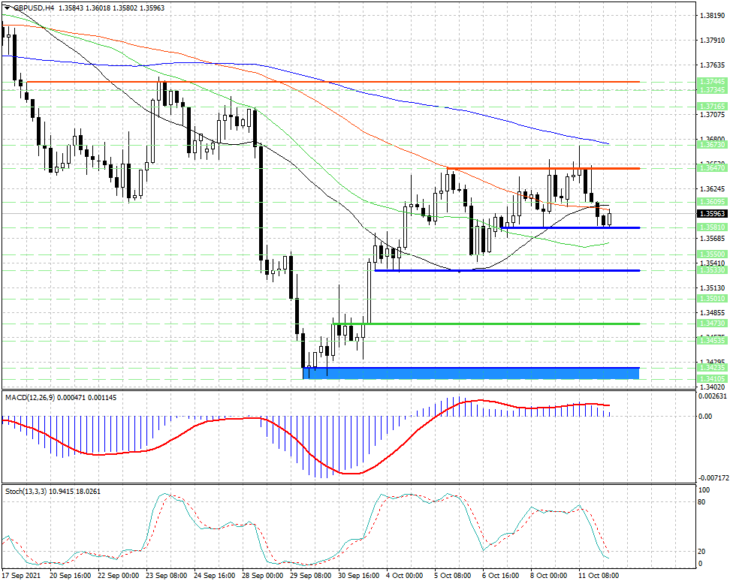Click the 11 Oct 08:00 time label

click(599, 576)
